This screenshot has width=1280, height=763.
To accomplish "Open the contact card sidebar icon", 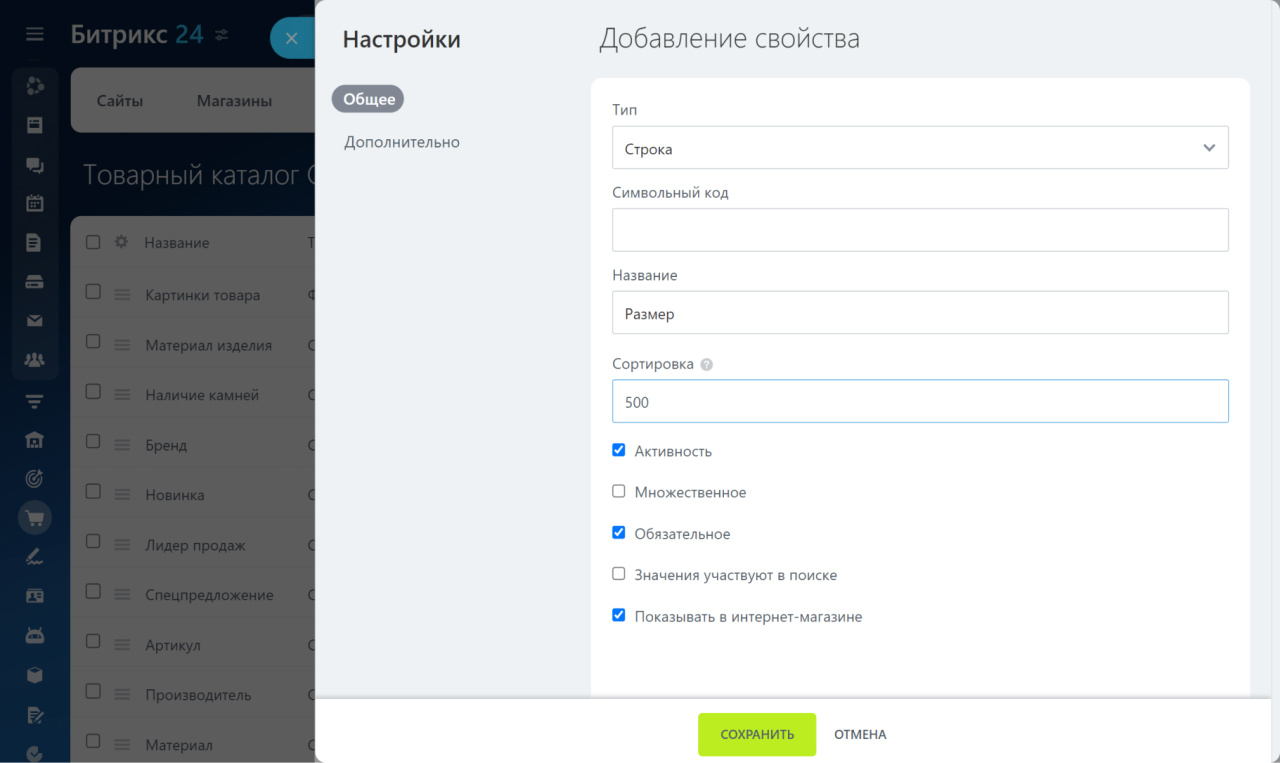I will click(35, 596).
